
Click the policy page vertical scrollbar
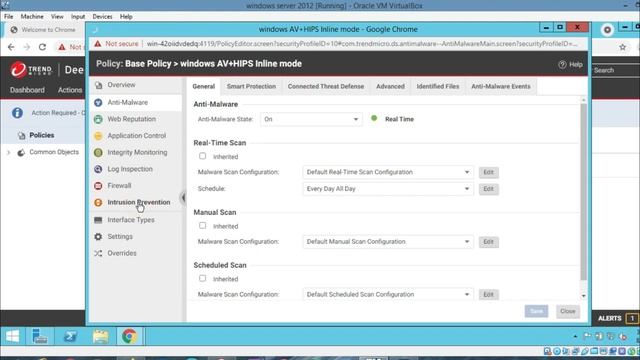click(x=584, y=192)
